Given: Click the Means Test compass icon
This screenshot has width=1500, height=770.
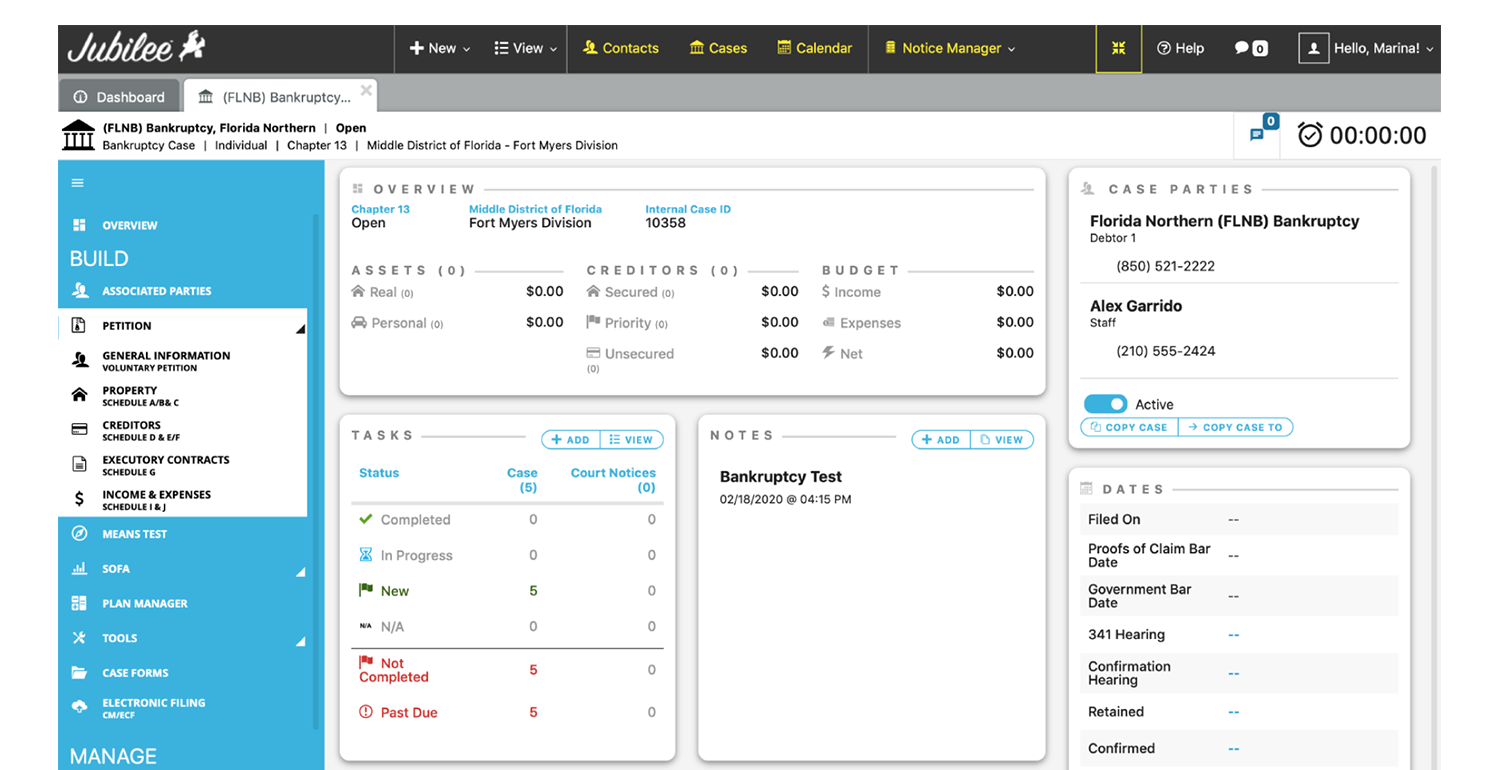Looking at the screenshot, I should click(79, 534).
